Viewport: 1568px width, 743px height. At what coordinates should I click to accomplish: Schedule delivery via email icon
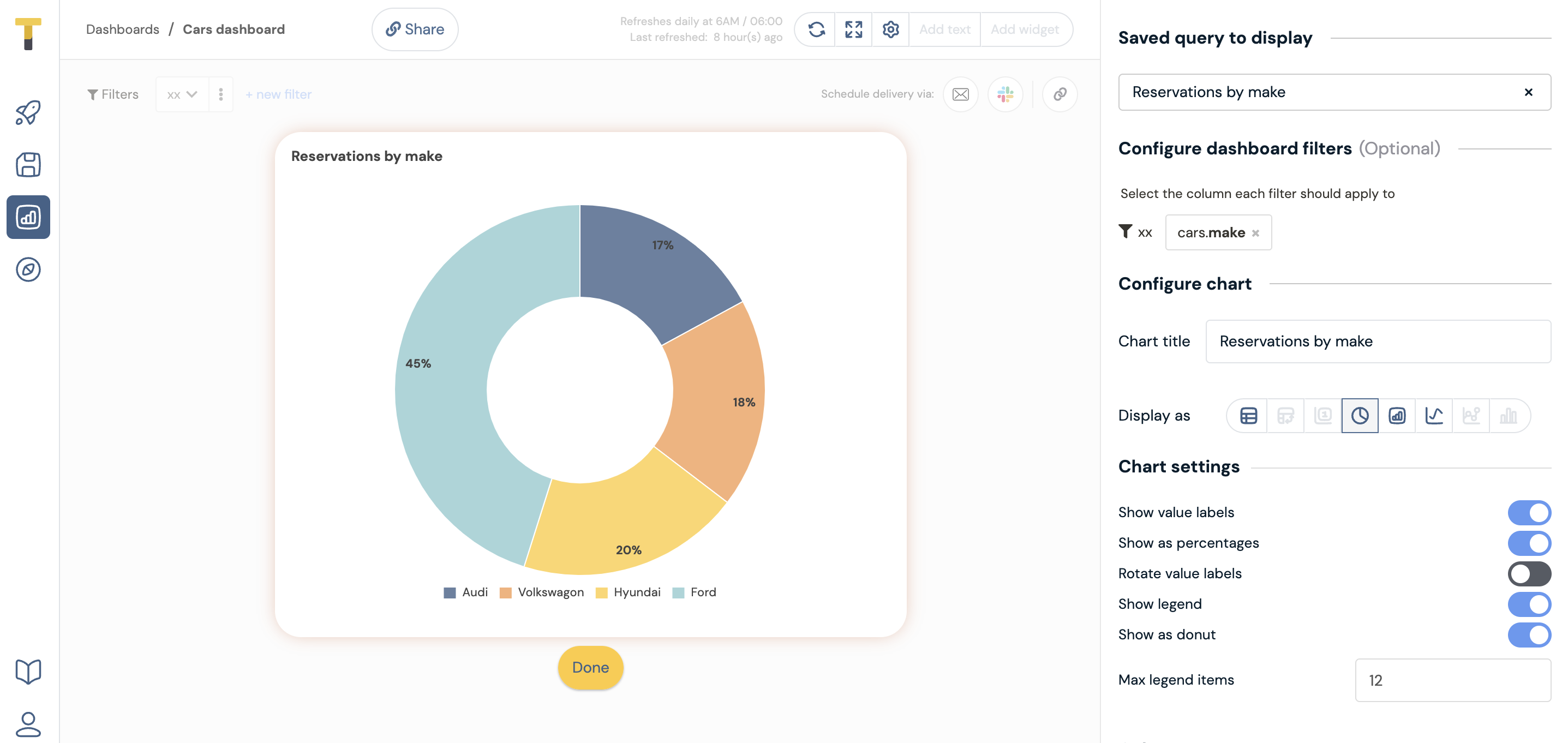pos(961,94)
